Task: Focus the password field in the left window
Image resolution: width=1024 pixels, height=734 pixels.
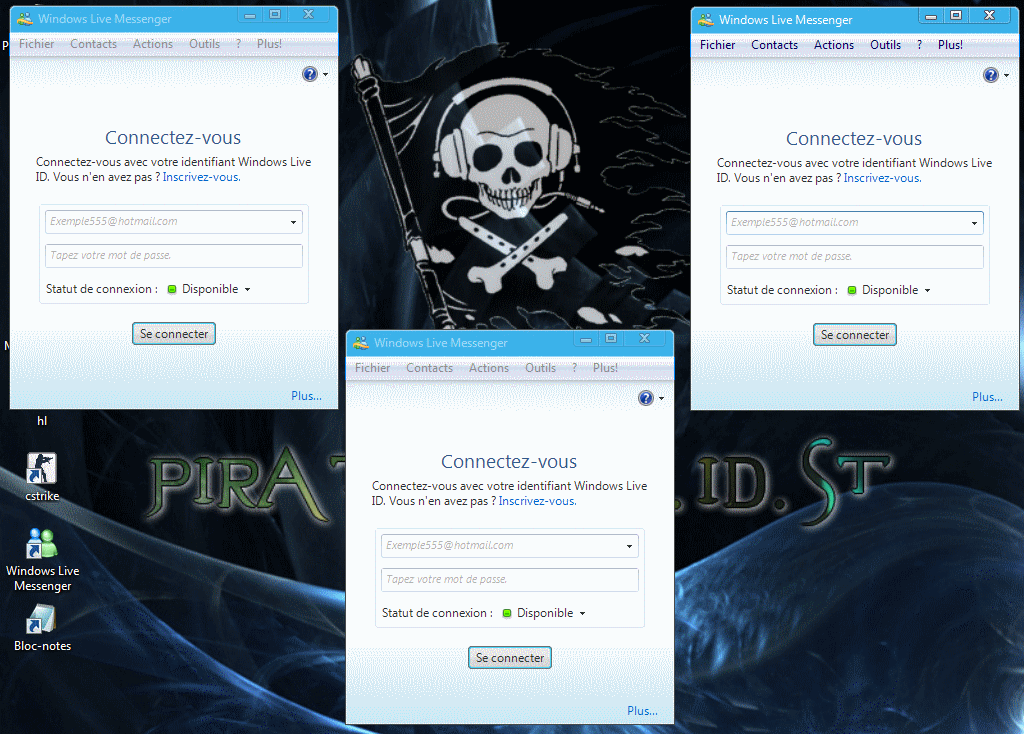Action: [174, 256]
